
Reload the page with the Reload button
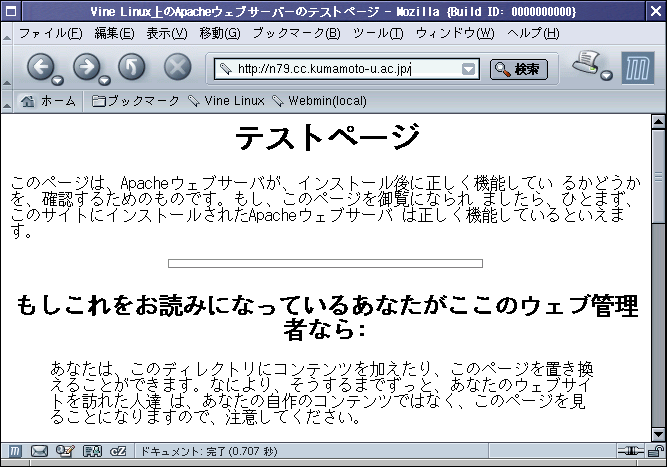[132, 67]
